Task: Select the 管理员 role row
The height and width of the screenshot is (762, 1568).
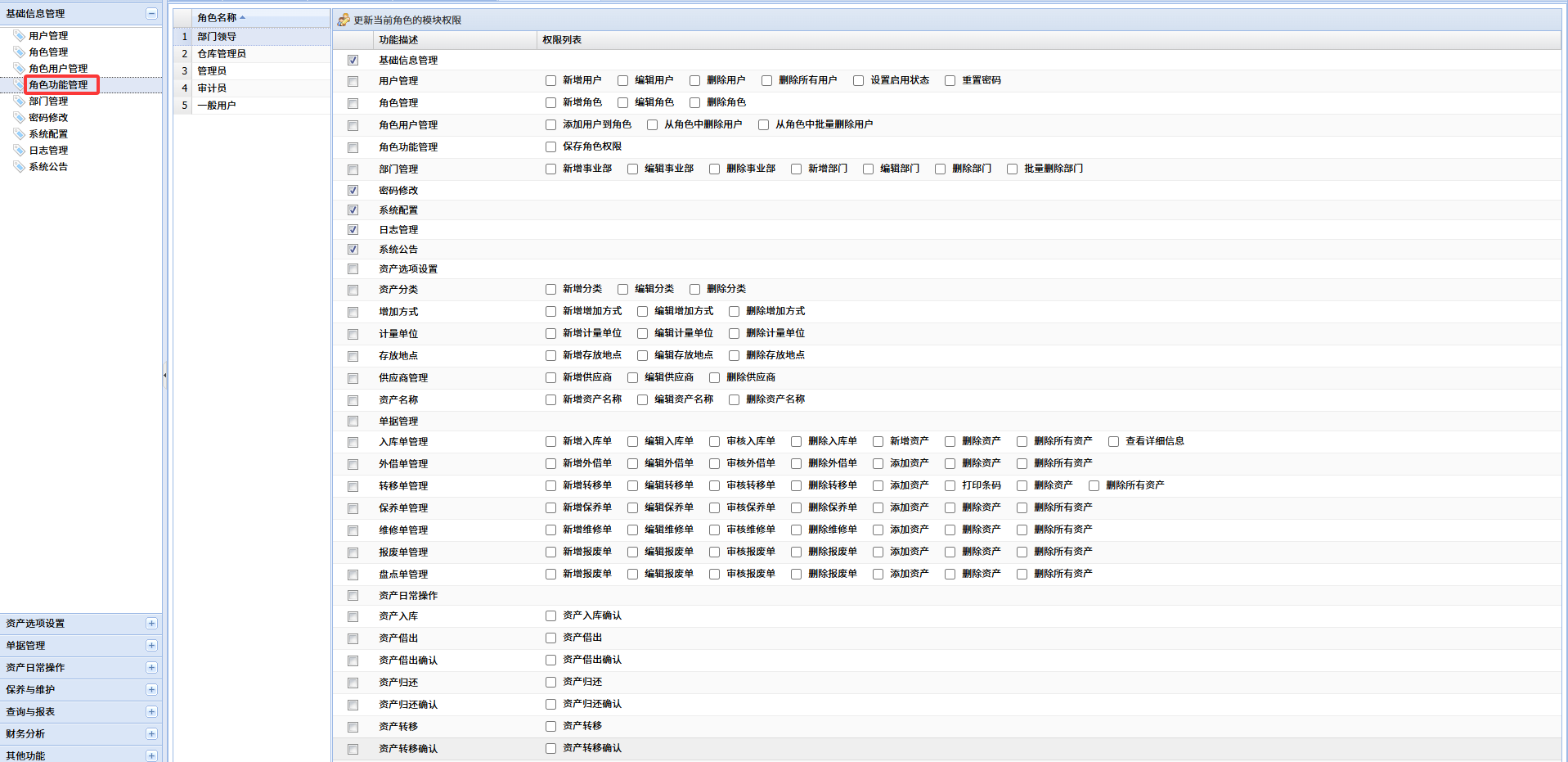Action: coord(252,71)
